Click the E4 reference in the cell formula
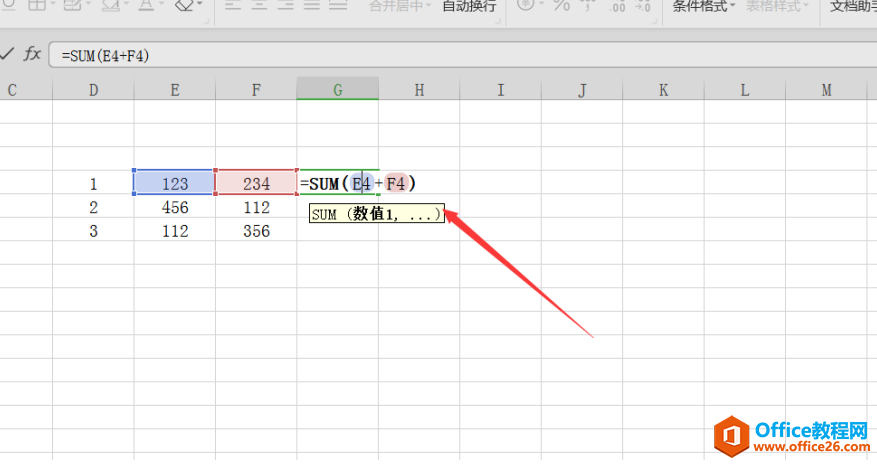Viewport: 877px width, 464px height. click(x=362, y=183)
